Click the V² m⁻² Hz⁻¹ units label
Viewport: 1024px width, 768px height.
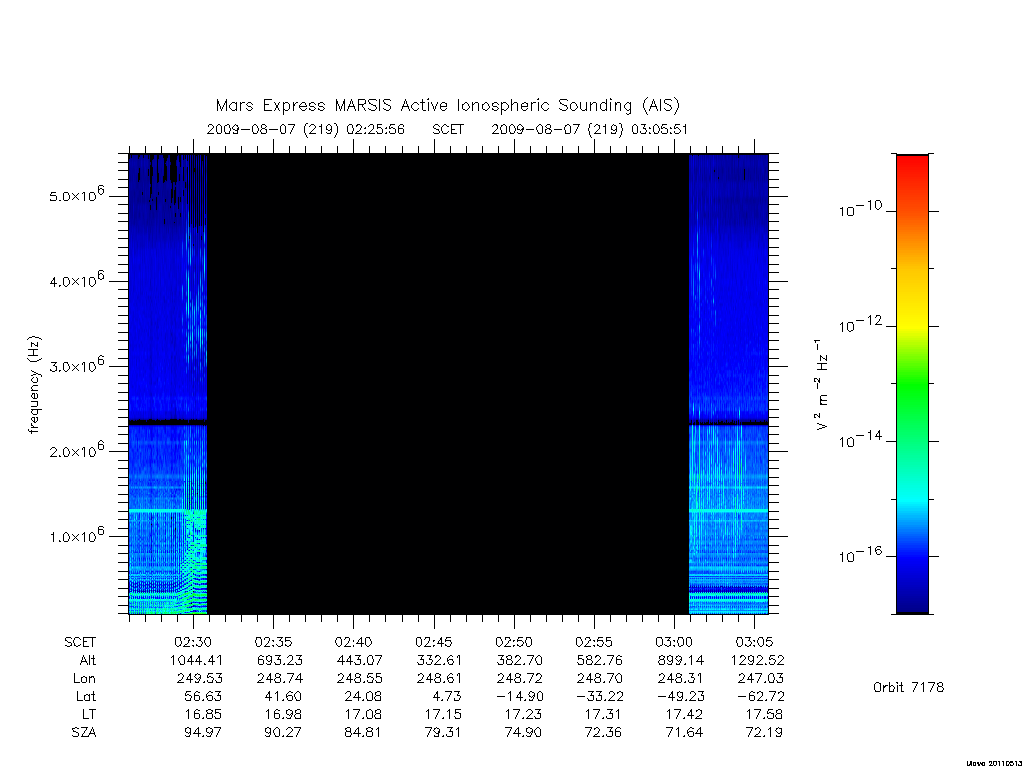point(822,385)
